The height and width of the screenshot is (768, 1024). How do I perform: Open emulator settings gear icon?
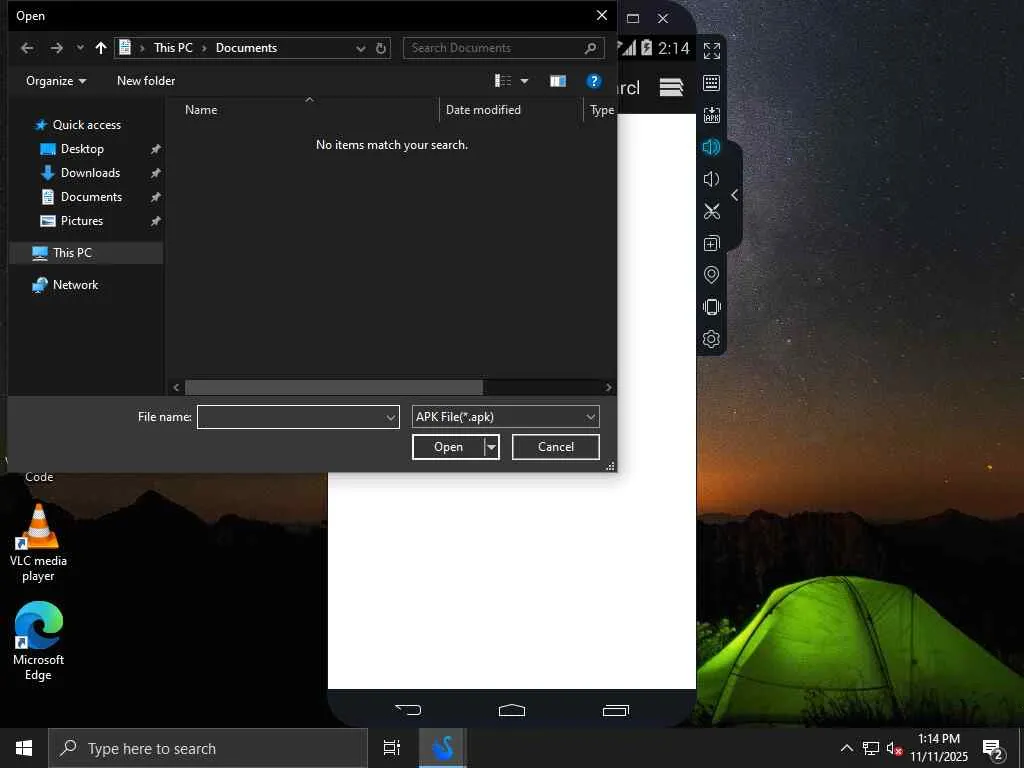pos(711,339)
